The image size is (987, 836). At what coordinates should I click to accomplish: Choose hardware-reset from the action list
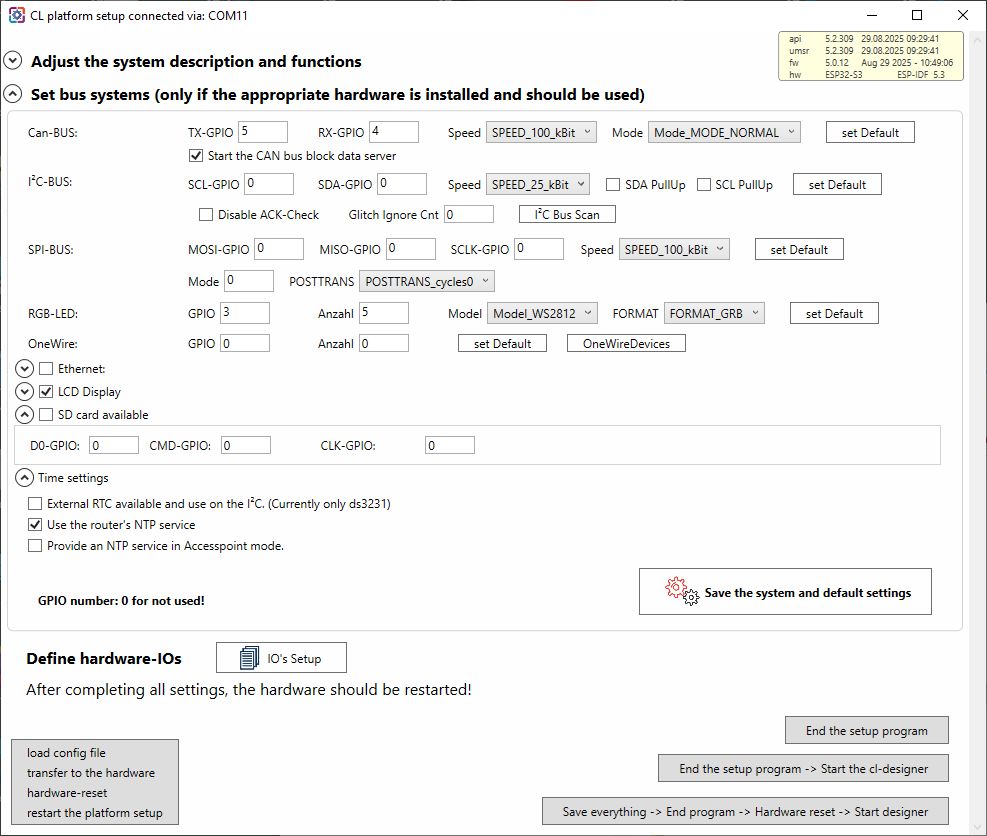coord(68,793)
